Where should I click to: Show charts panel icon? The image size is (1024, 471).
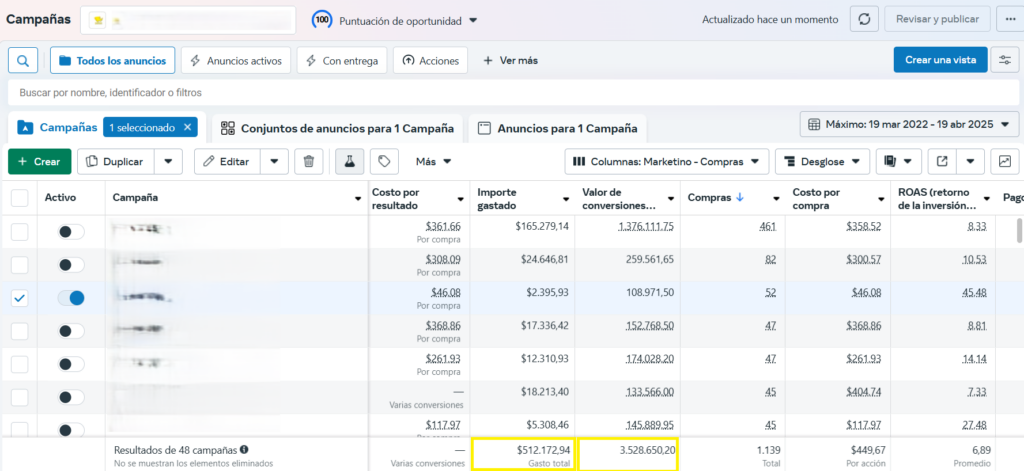tap(1004, 161)
